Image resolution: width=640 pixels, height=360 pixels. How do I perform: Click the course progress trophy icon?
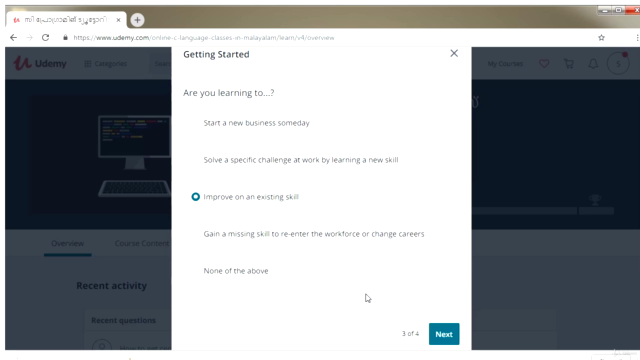(x=595, y=200)
